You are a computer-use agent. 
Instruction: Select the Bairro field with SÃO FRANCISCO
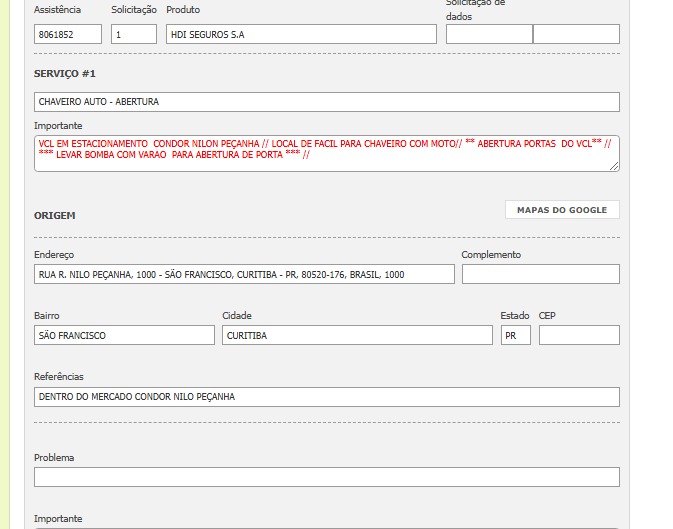124,335
